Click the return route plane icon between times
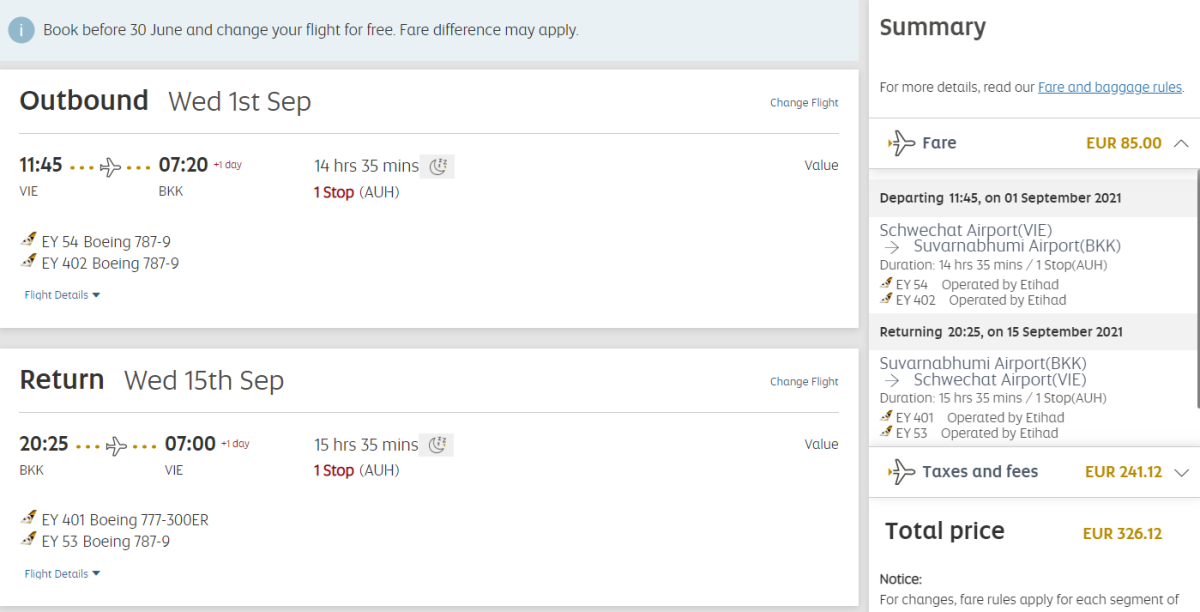 116,445
